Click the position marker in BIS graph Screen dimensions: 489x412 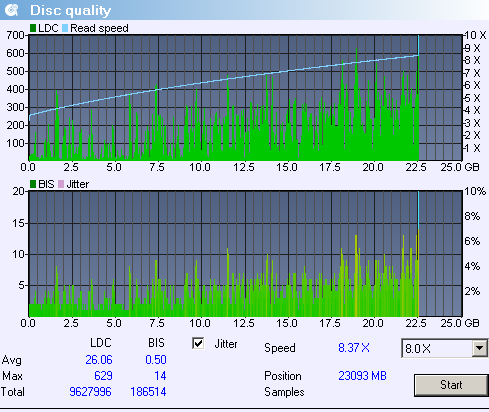tap(418, 254)
